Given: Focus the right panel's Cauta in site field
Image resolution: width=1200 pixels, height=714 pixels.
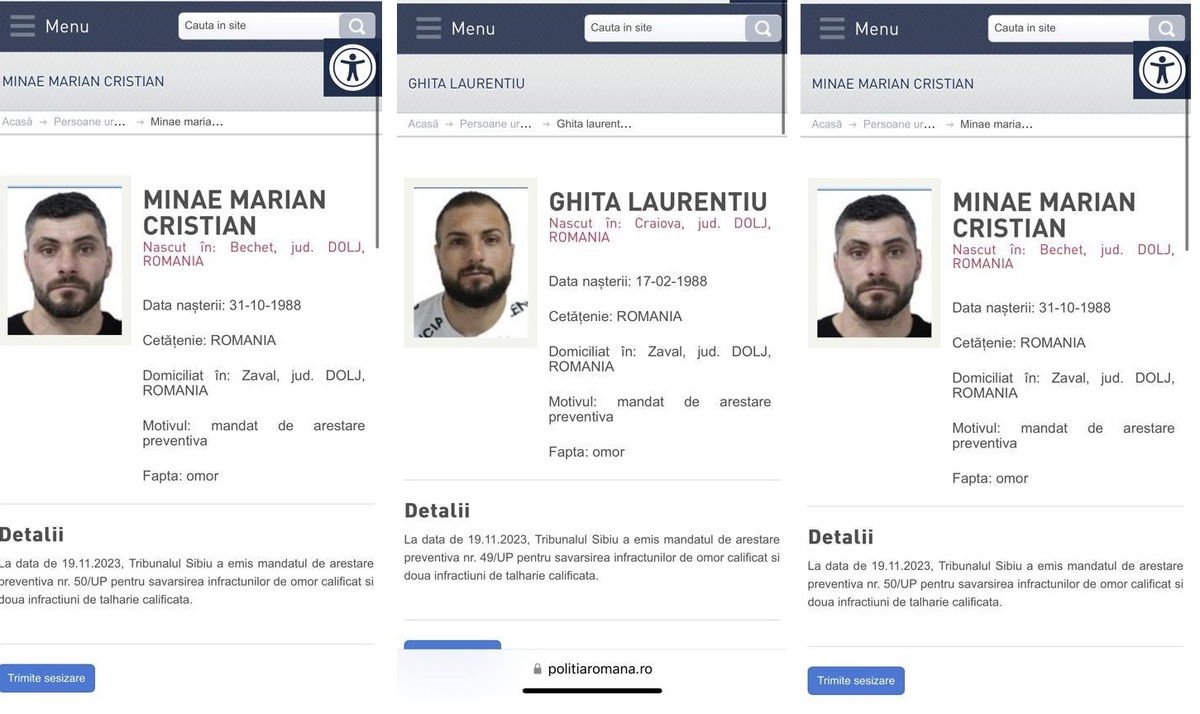Looking at the screenshot, I should [x=1069, y=28].
